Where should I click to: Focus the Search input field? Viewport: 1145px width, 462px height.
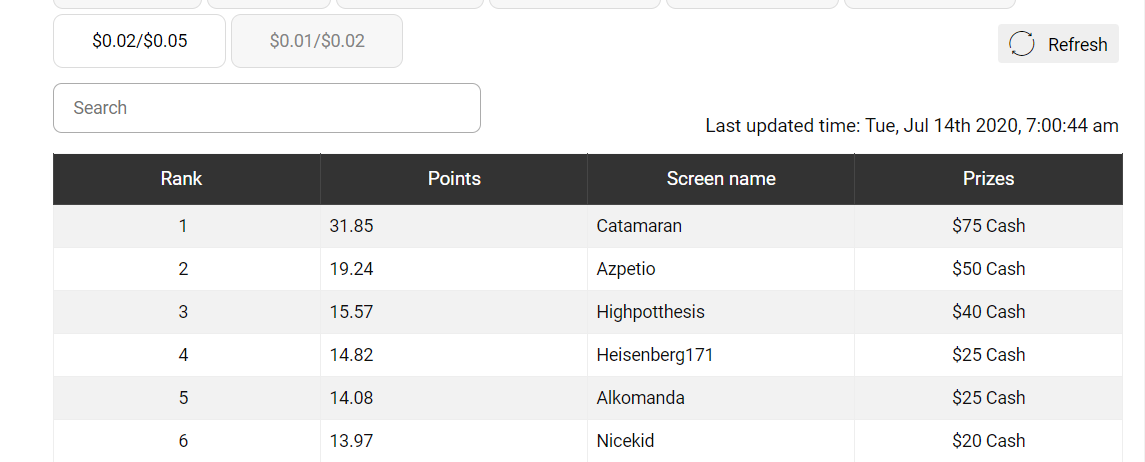click(266, 108)
